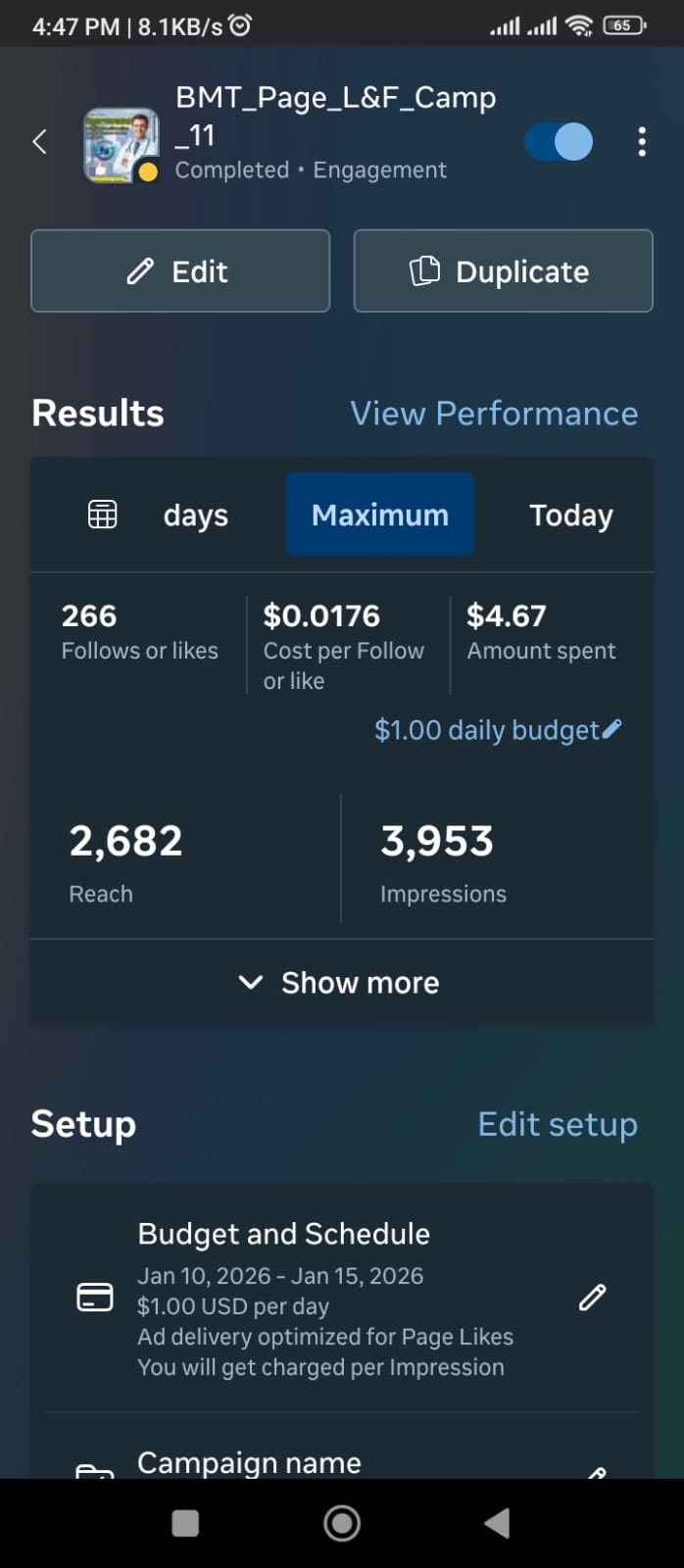Select the days tab

click(x=195, y=515)
